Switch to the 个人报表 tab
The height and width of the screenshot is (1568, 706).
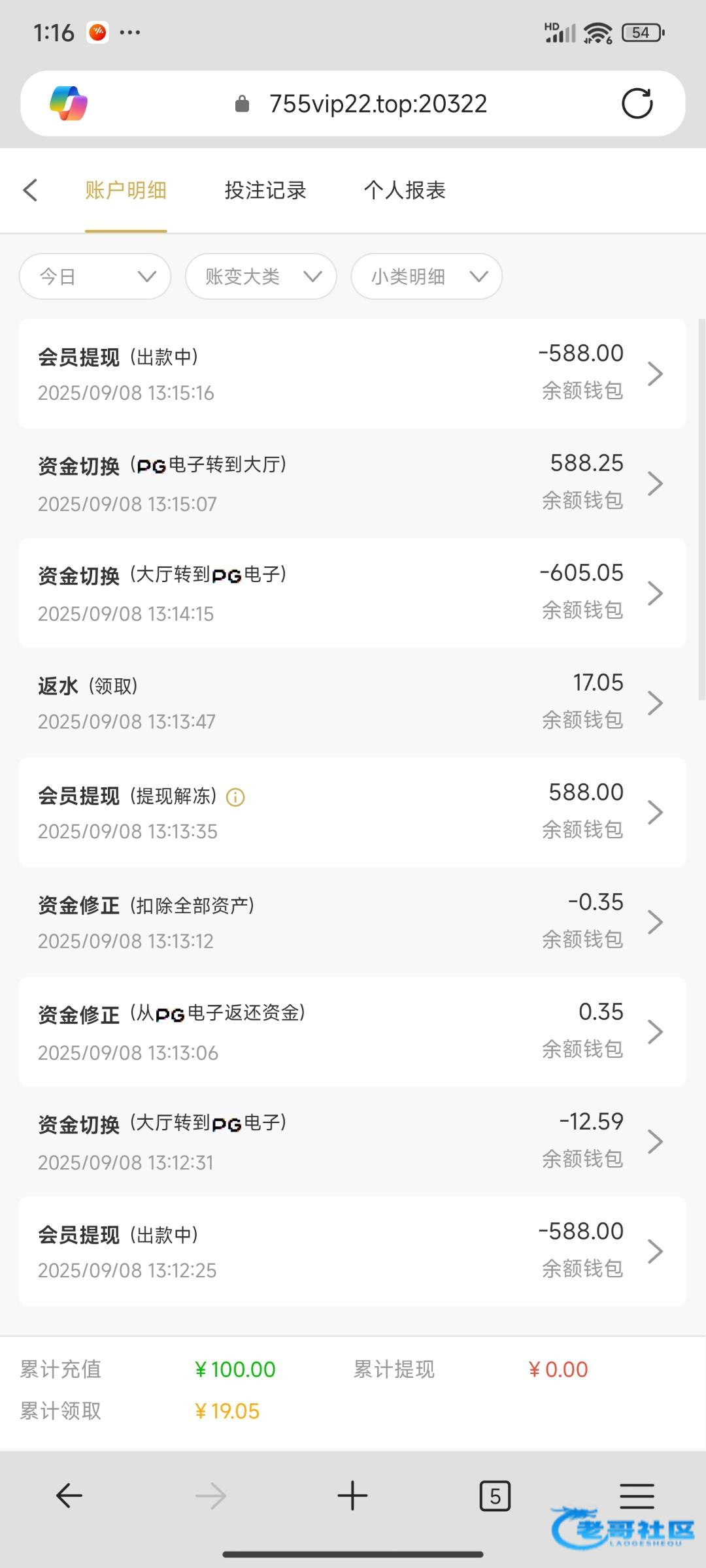[x=405, y=190]
